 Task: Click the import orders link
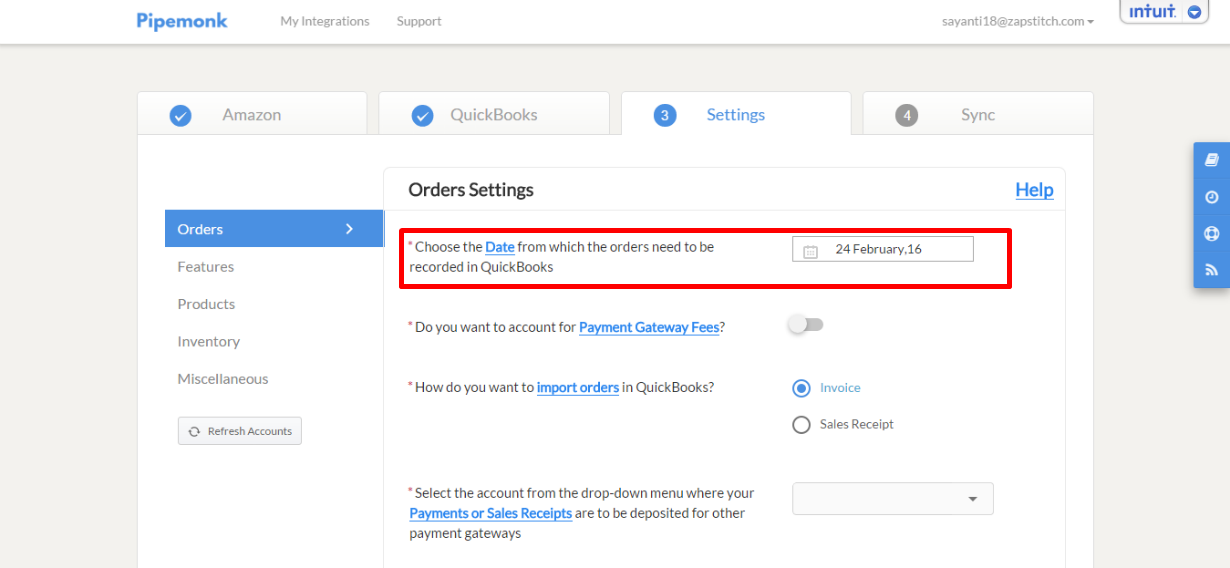click(x=578, y=387)
